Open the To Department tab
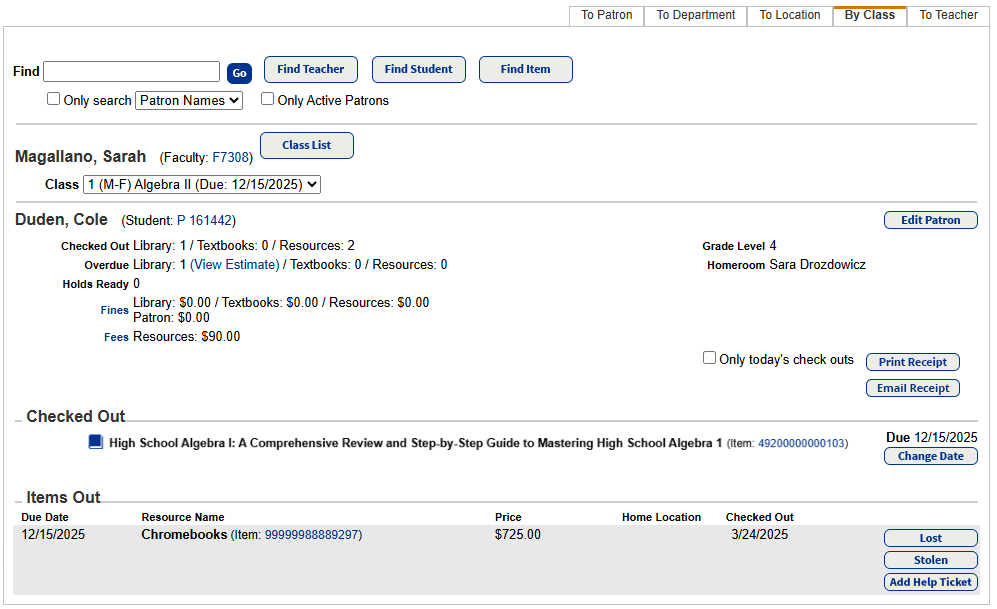The width and height of the screenshot is (997, 609). [x=695, y=15]
